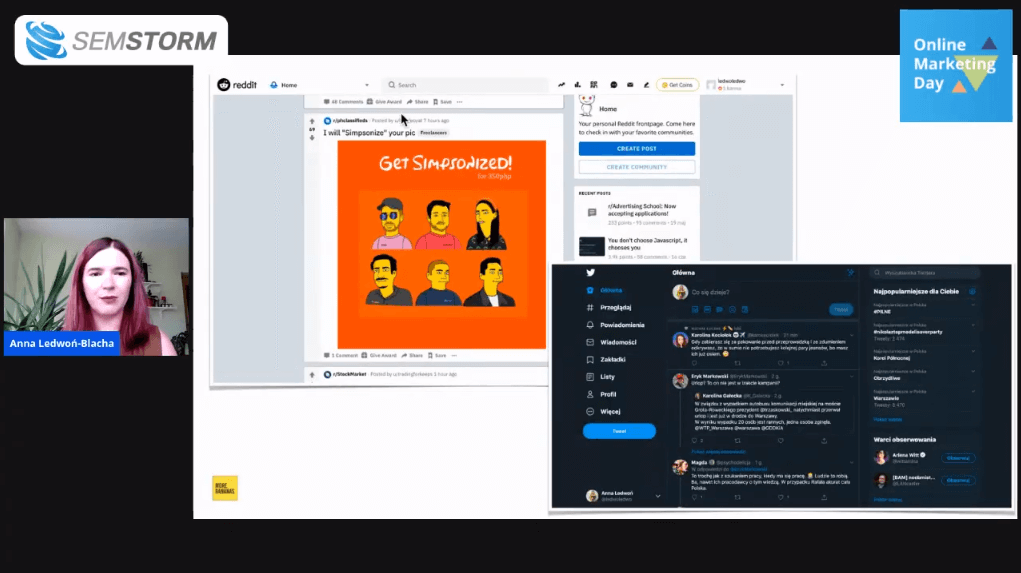Image resolution: width=1021 pixels, height=573 pixels.
Task: Follow Ariena Witt with Obserwuj button
Action: click(x=957, y=457)
